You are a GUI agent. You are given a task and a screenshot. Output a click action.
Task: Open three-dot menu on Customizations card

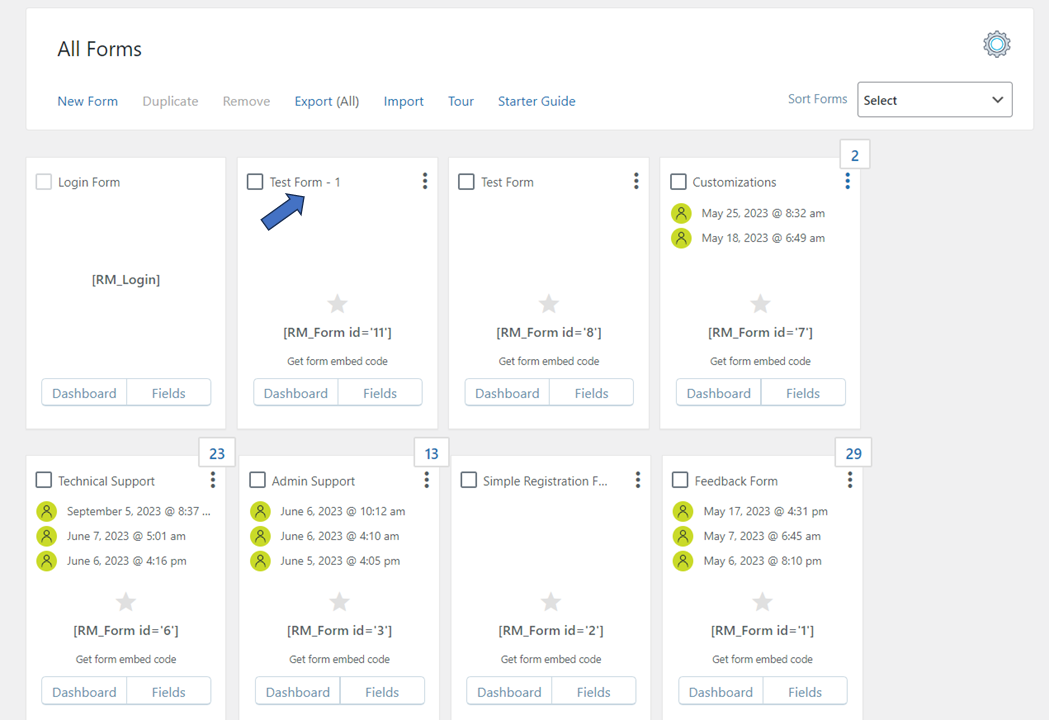coord(847,181)
